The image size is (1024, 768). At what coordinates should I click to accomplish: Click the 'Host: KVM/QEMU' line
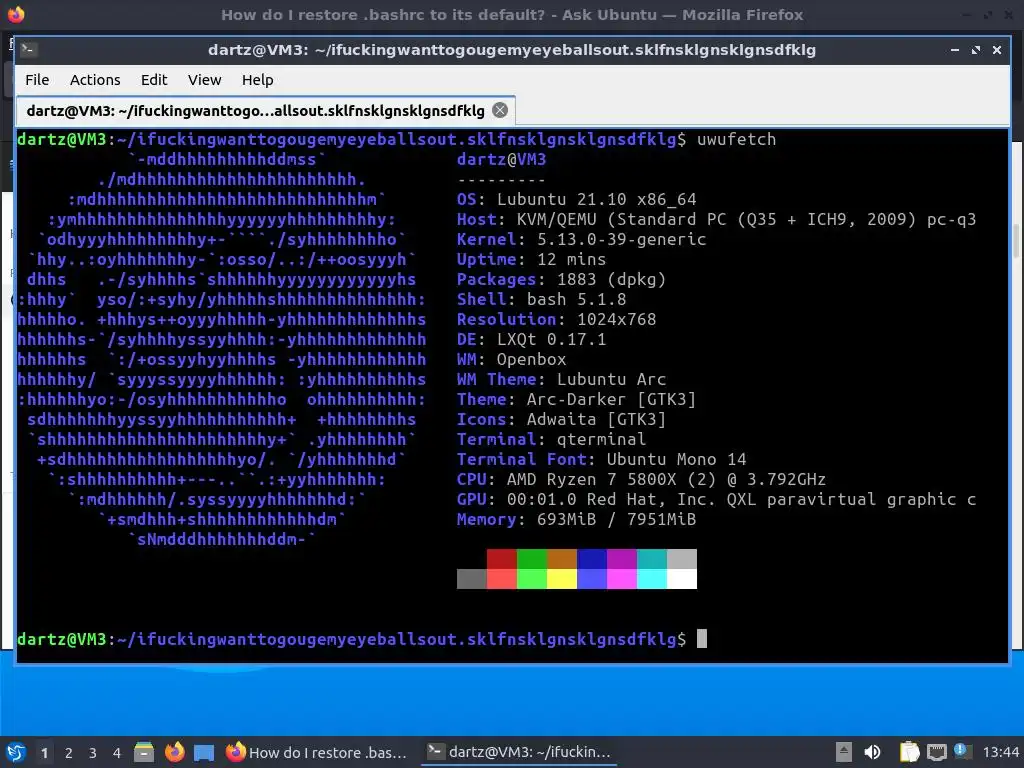coord(716,219)
